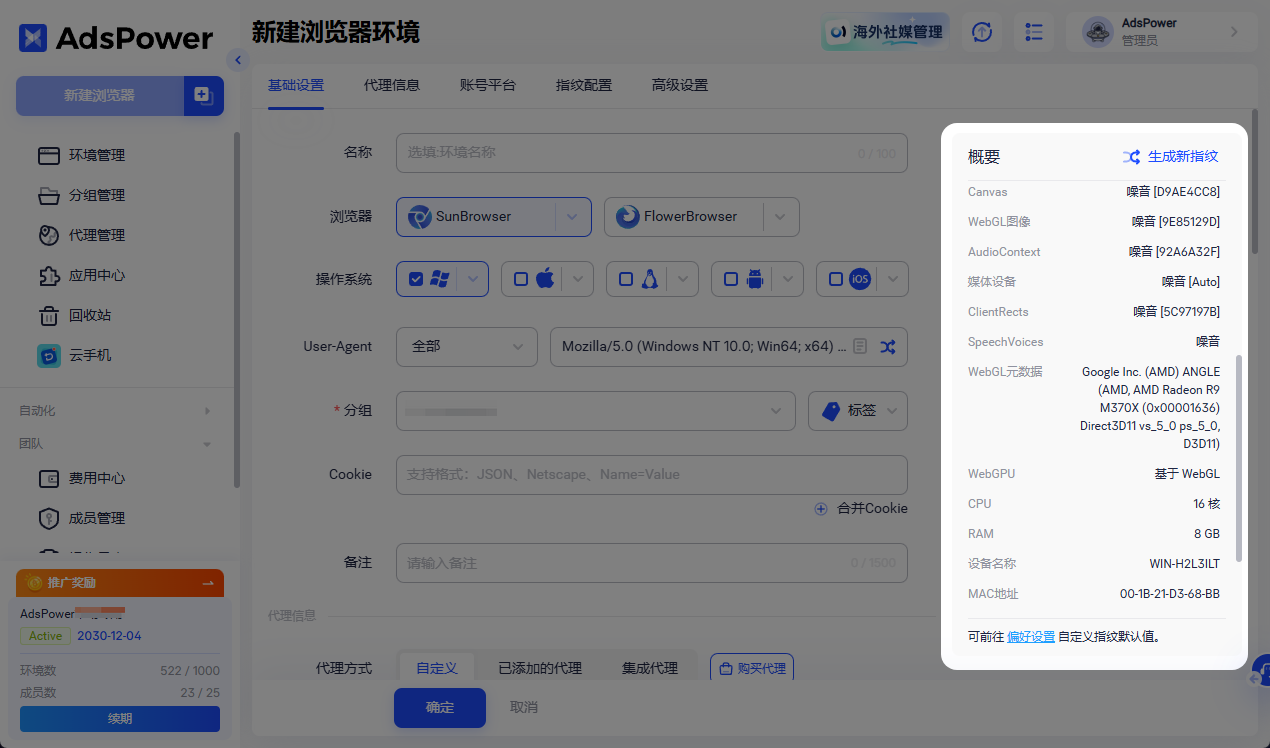This screenshot has width=1270, height=748.
Task: Click the 取消 button
Action: [x=524, y=707]
